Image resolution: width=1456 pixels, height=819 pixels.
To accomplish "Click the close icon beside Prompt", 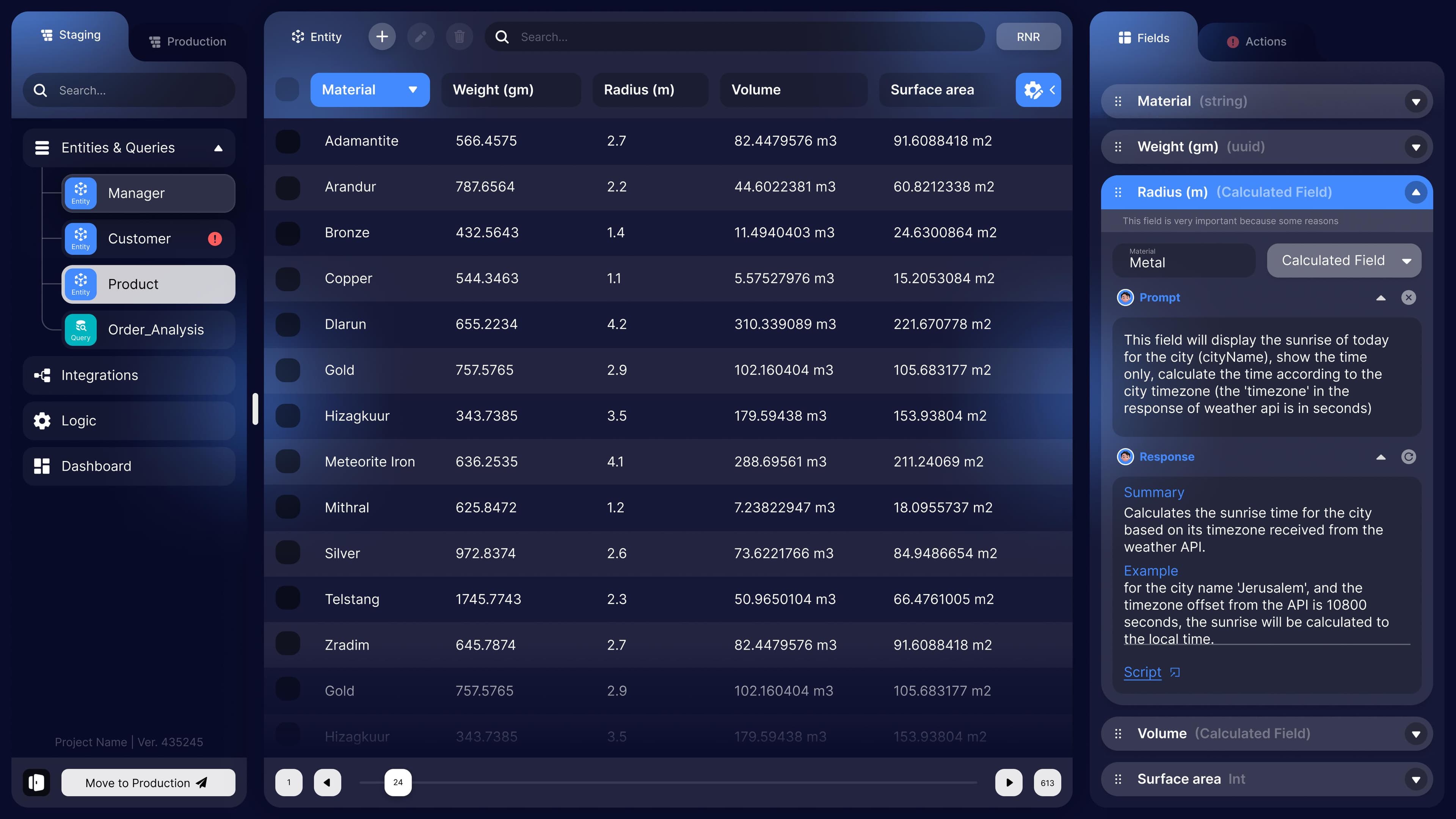I will pos(1409,297).
